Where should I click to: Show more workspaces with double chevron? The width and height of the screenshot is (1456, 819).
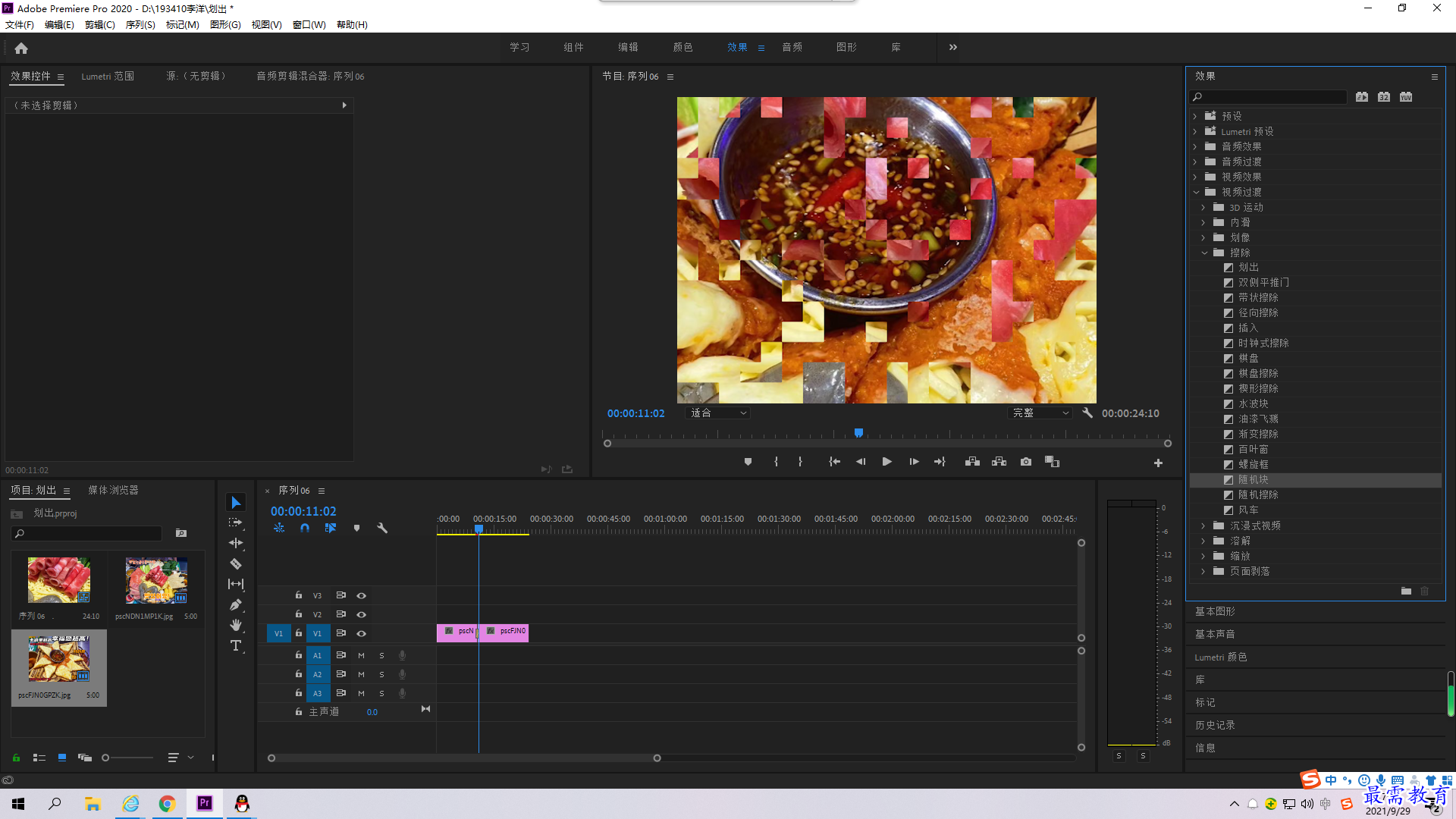[952, 47]
